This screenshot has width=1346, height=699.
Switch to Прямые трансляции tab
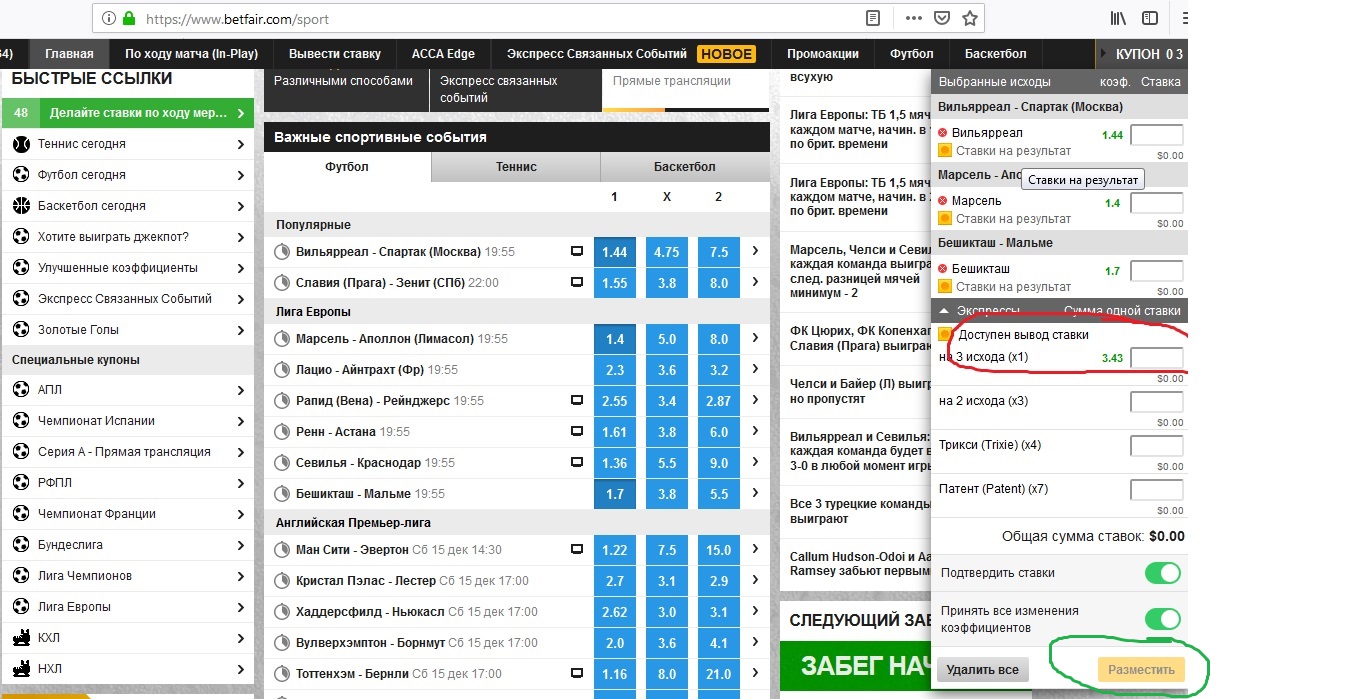point(685,90)
